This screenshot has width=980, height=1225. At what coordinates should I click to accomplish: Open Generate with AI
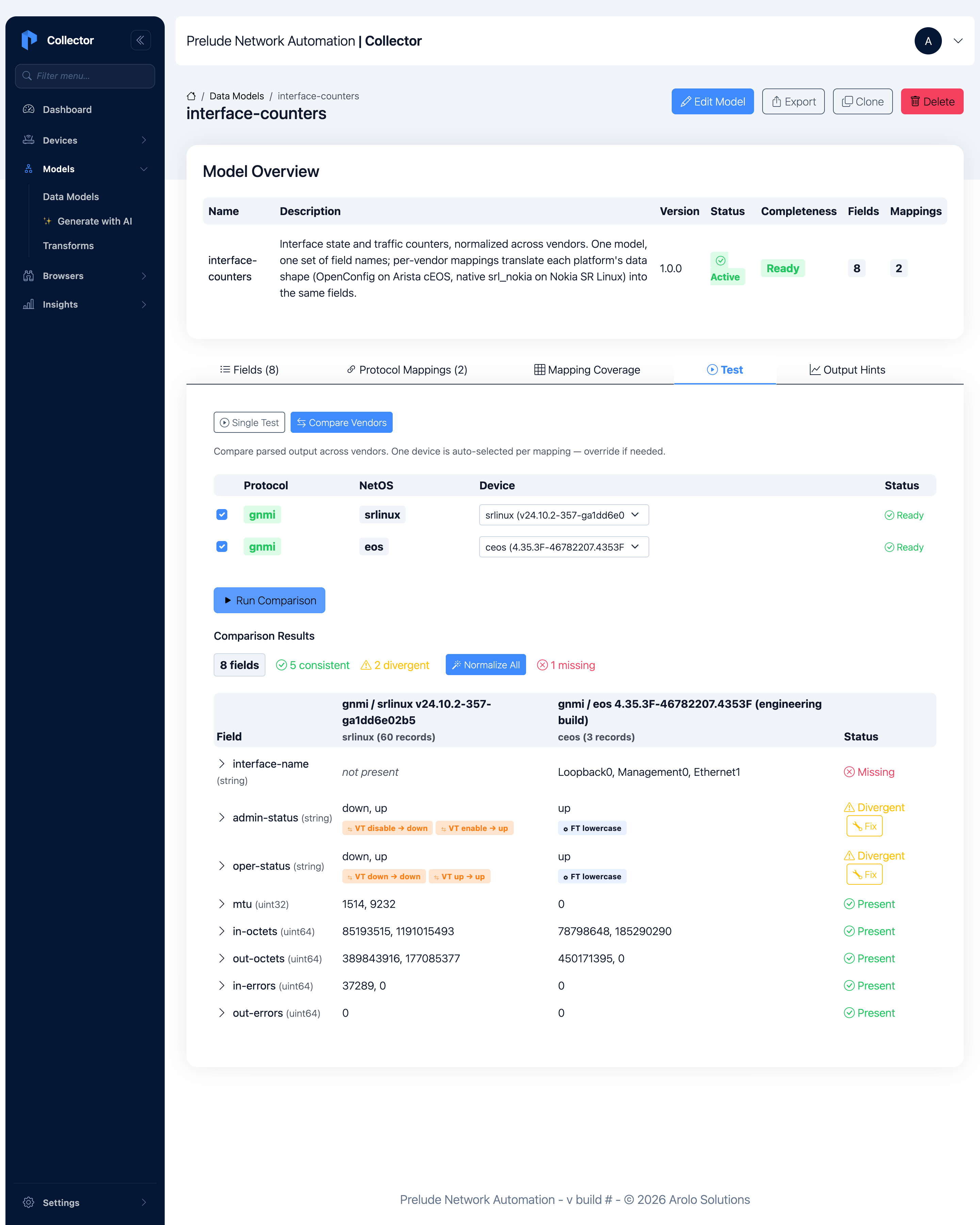pyautogui.click(x=88, y=221)
